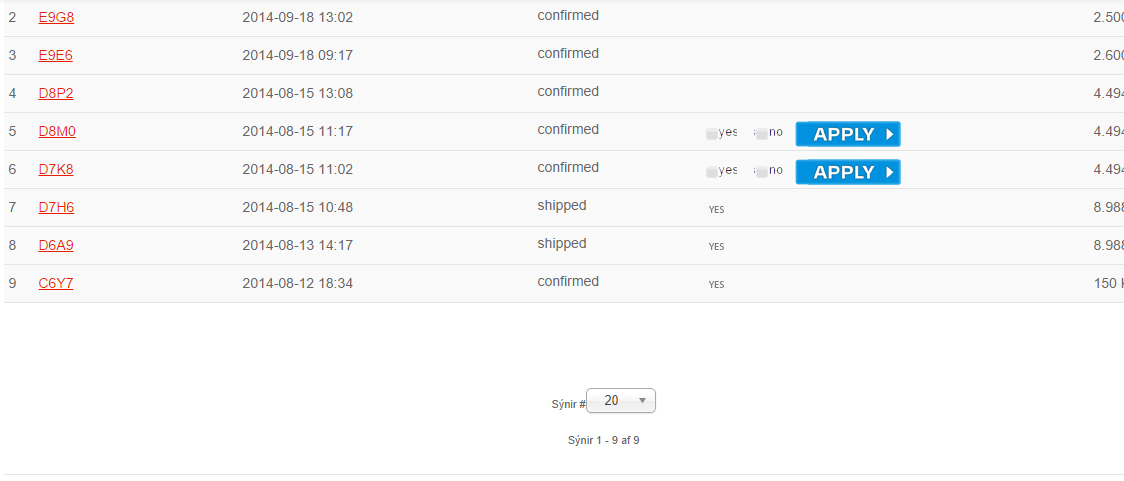1124x481 pixels.
Task: Select "yes" option for order D8M0
Action: pos(712,133)
